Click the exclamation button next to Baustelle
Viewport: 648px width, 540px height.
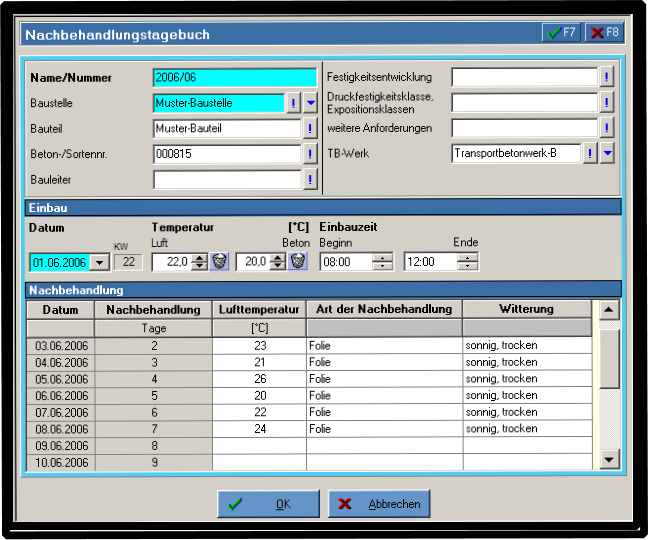click(x=293, y=102)
